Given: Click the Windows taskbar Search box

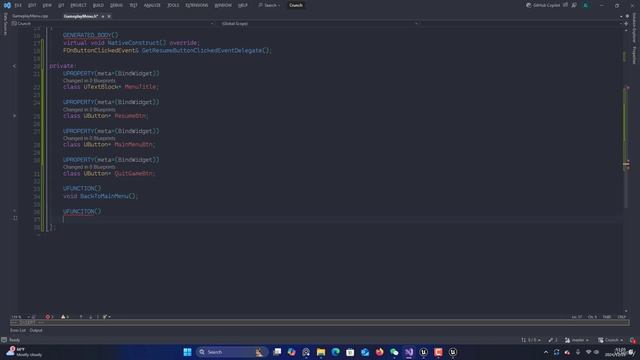Looking at the screenshot, I should [231, 352].
